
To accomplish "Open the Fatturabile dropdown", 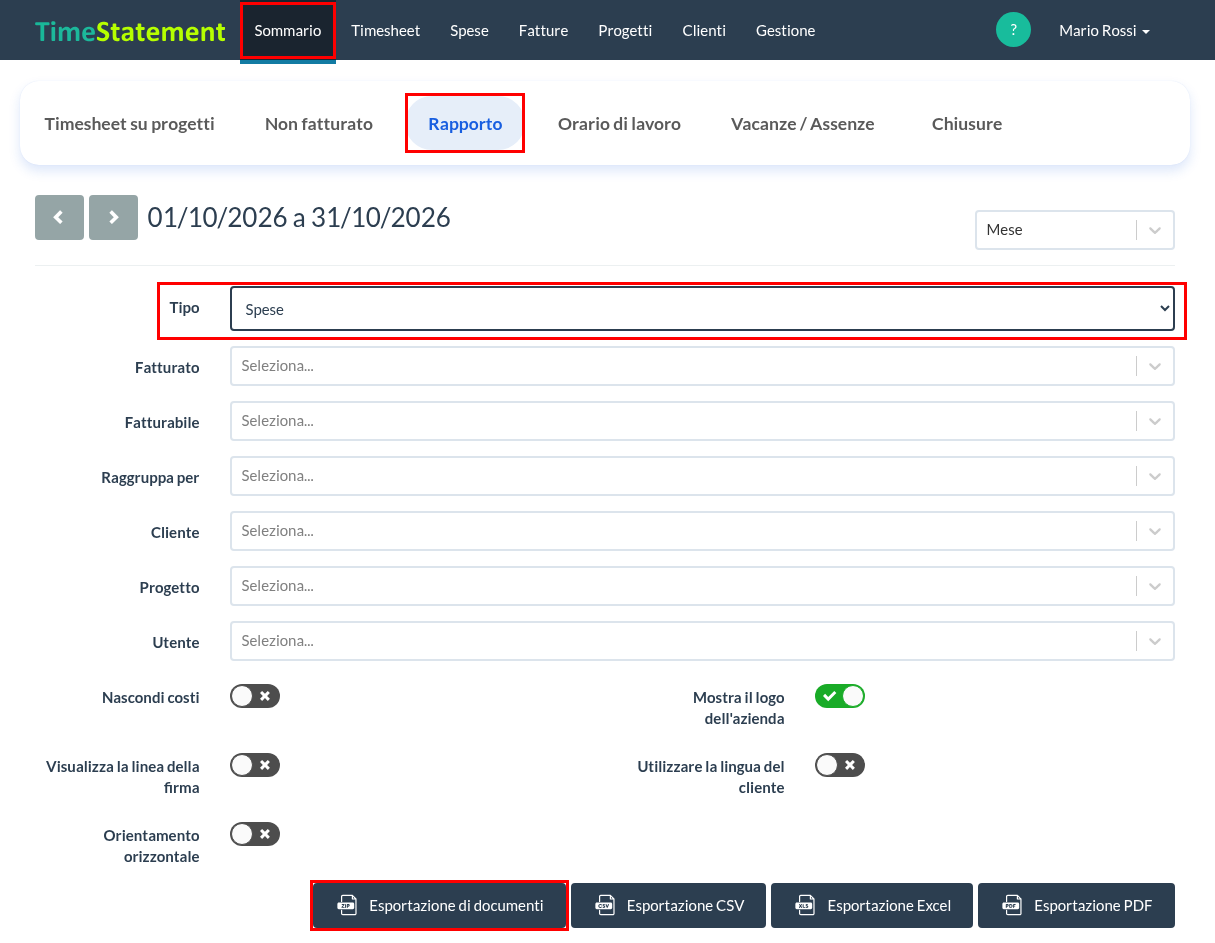I will pos(702,421).
